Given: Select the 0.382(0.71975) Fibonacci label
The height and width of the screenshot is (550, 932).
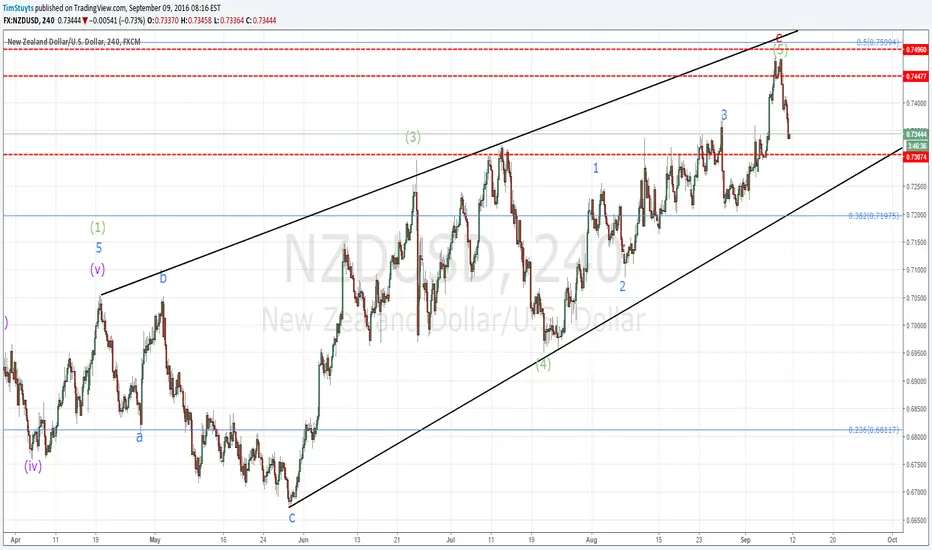Looking at the screenshot, I should point(873,216).
